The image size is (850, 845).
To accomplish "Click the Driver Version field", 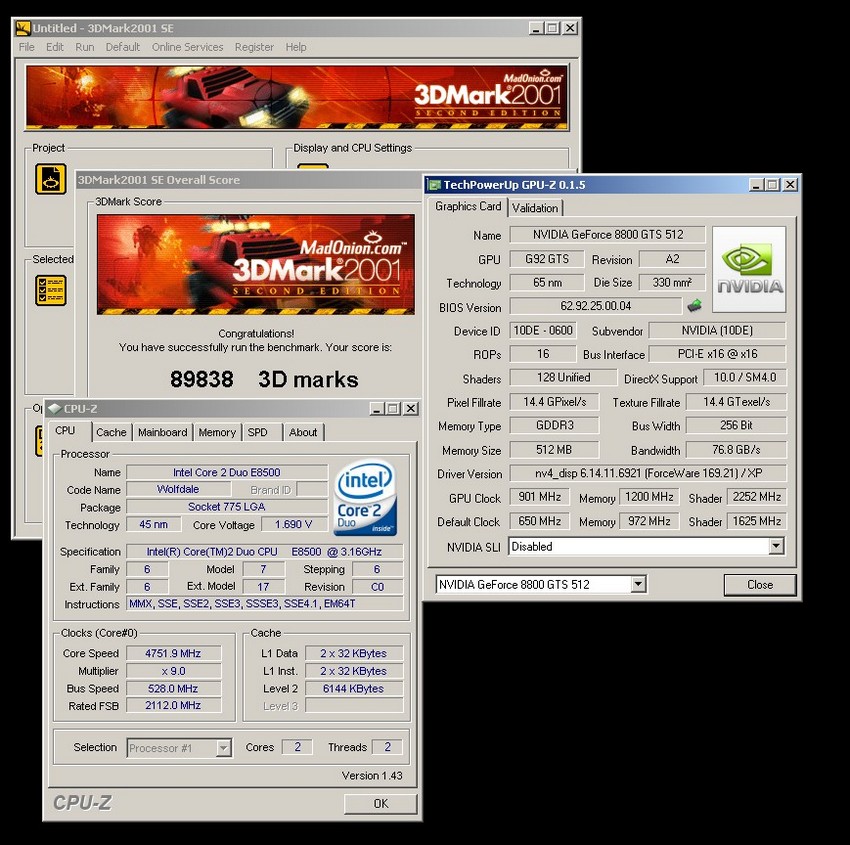I will (x=648, y=473).
